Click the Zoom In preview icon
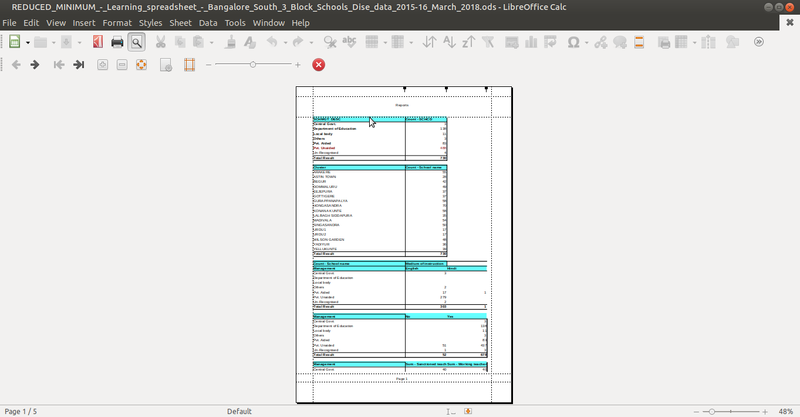Image resolution: width=800 pixels, height=417 pixels. tap(103, 65)
